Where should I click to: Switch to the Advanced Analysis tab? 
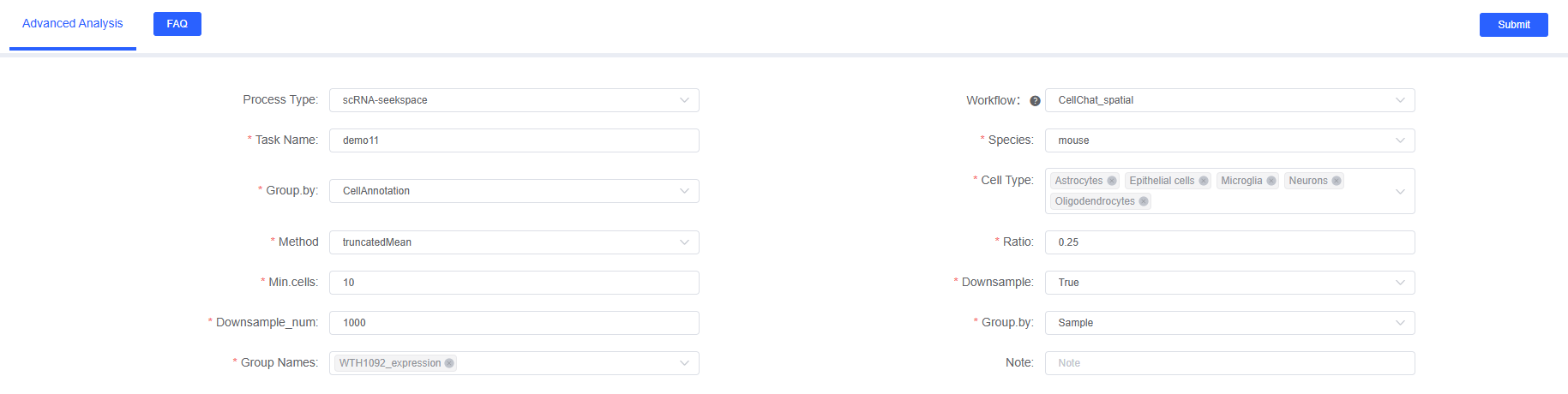click(73, 24)
